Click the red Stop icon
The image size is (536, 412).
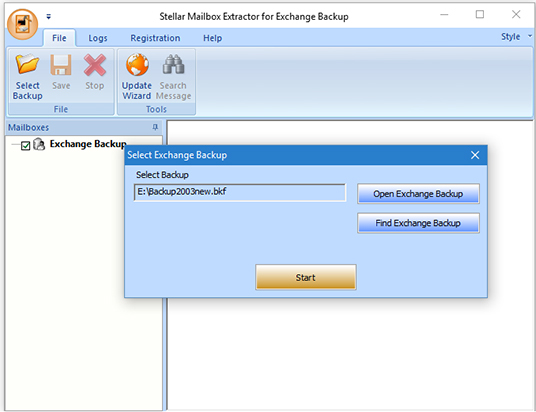click(95, 65)
